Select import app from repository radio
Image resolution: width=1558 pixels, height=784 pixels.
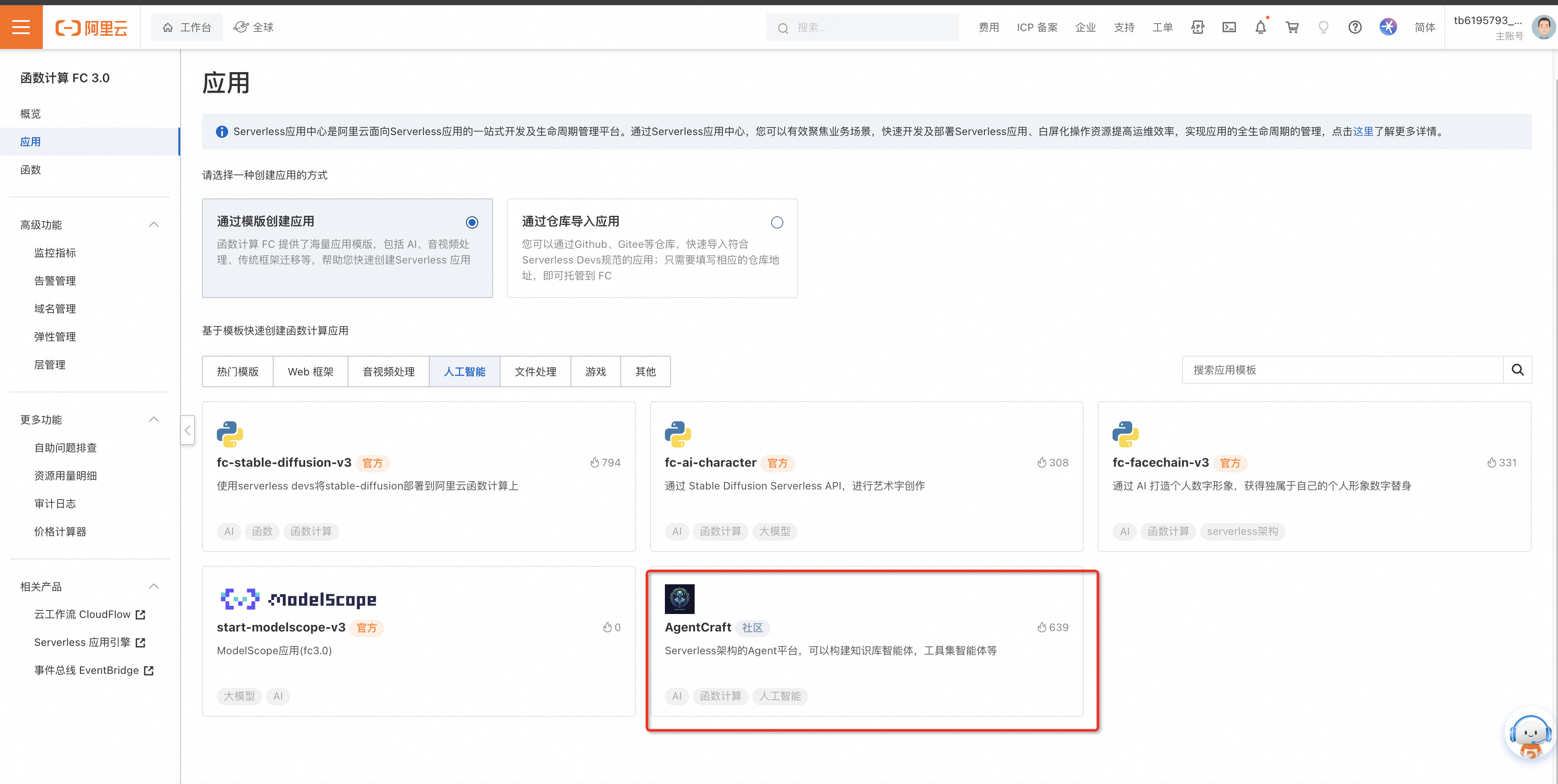(776, 222)
